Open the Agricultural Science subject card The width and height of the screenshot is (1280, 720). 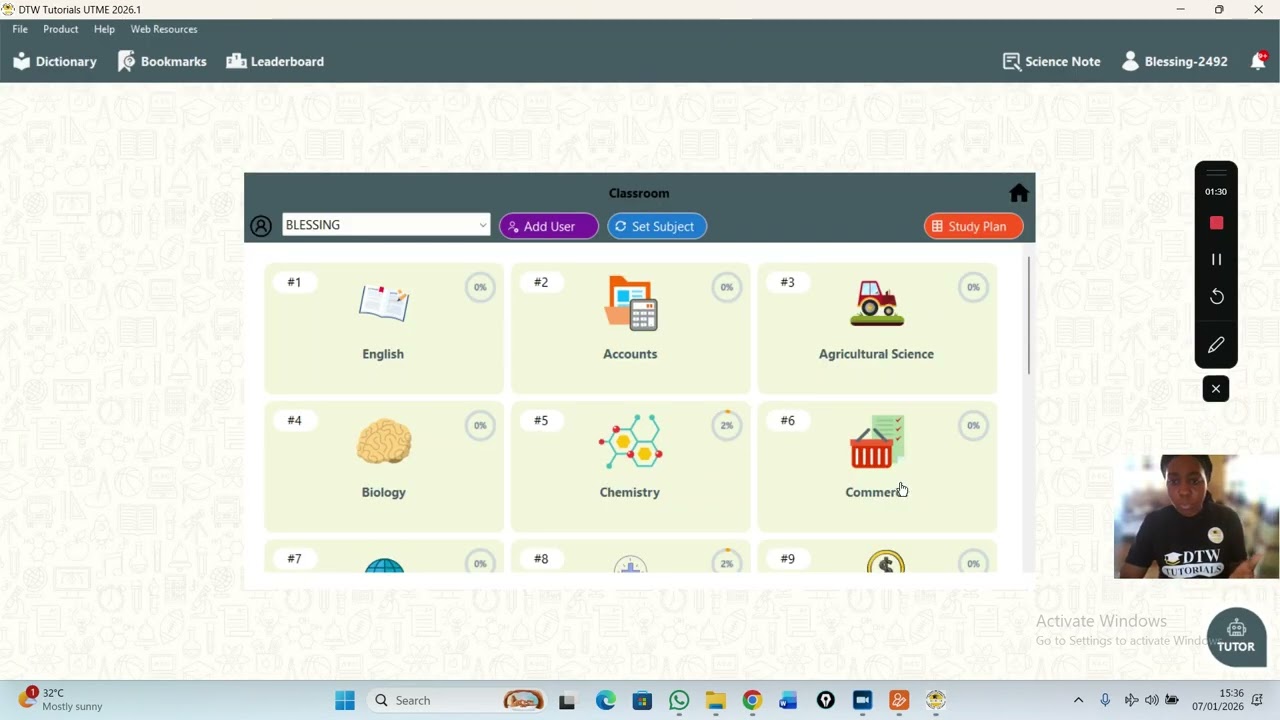click(x=877, y=328)
